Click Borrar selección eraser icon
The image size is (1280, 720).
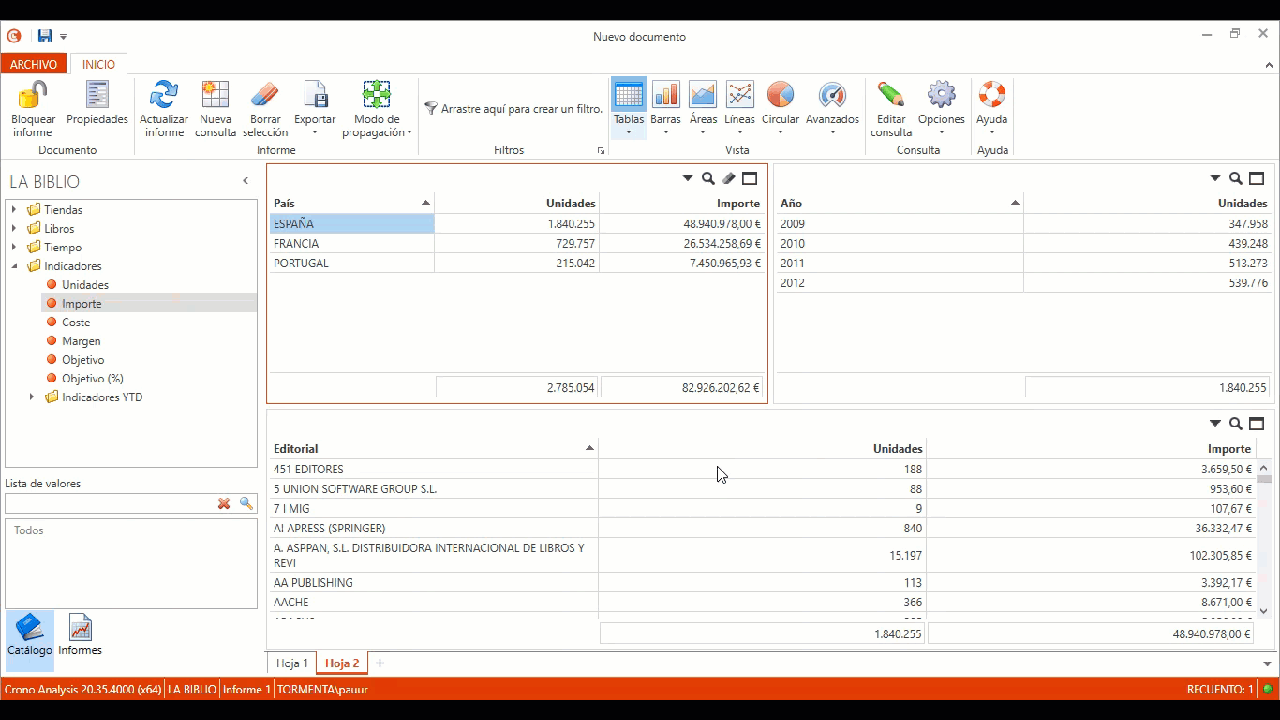(265, 97)
